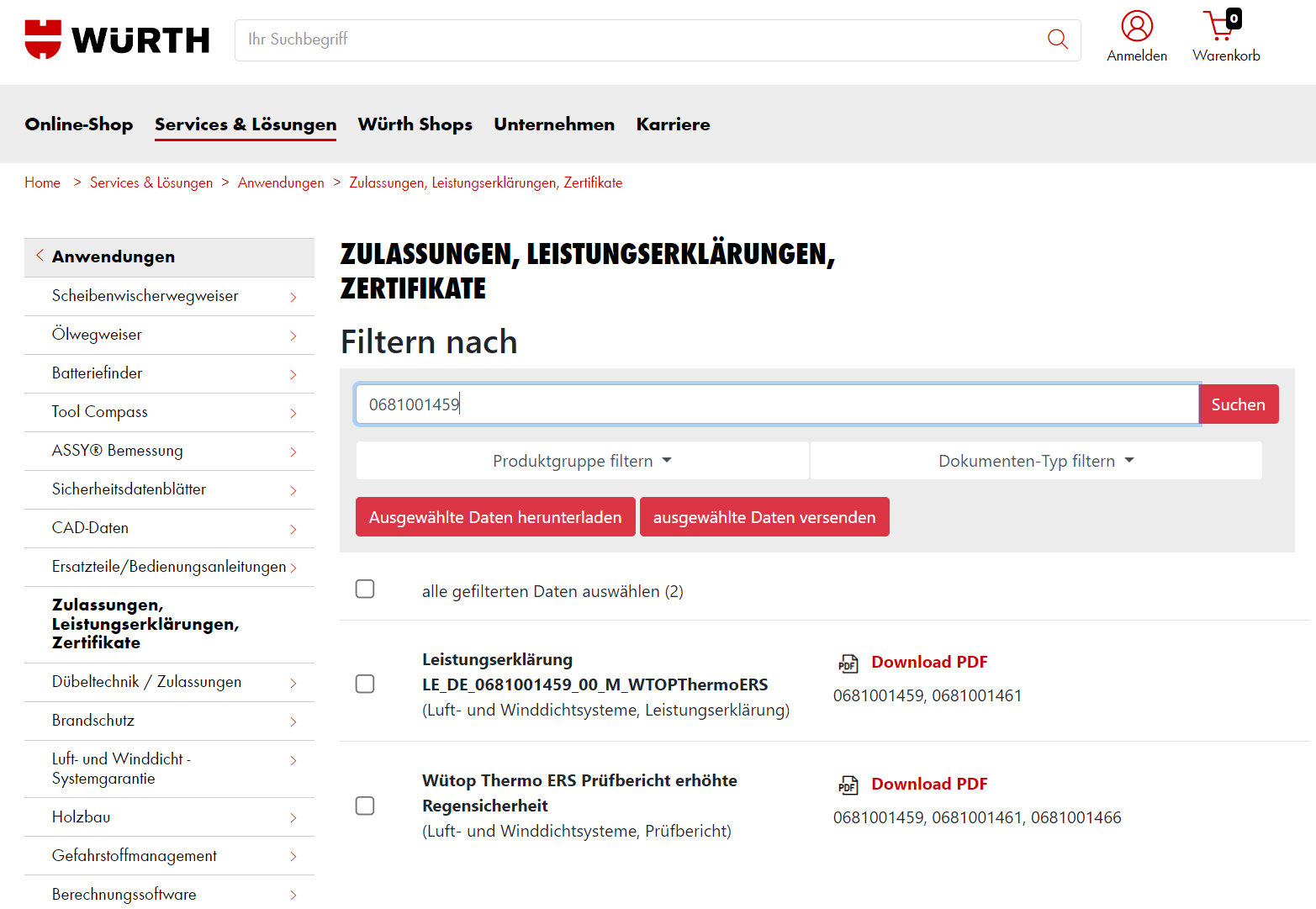Viewport: 1316px width, 909px height.
Task: Click the red Suchen button
Action: (x=1239, y=404)
